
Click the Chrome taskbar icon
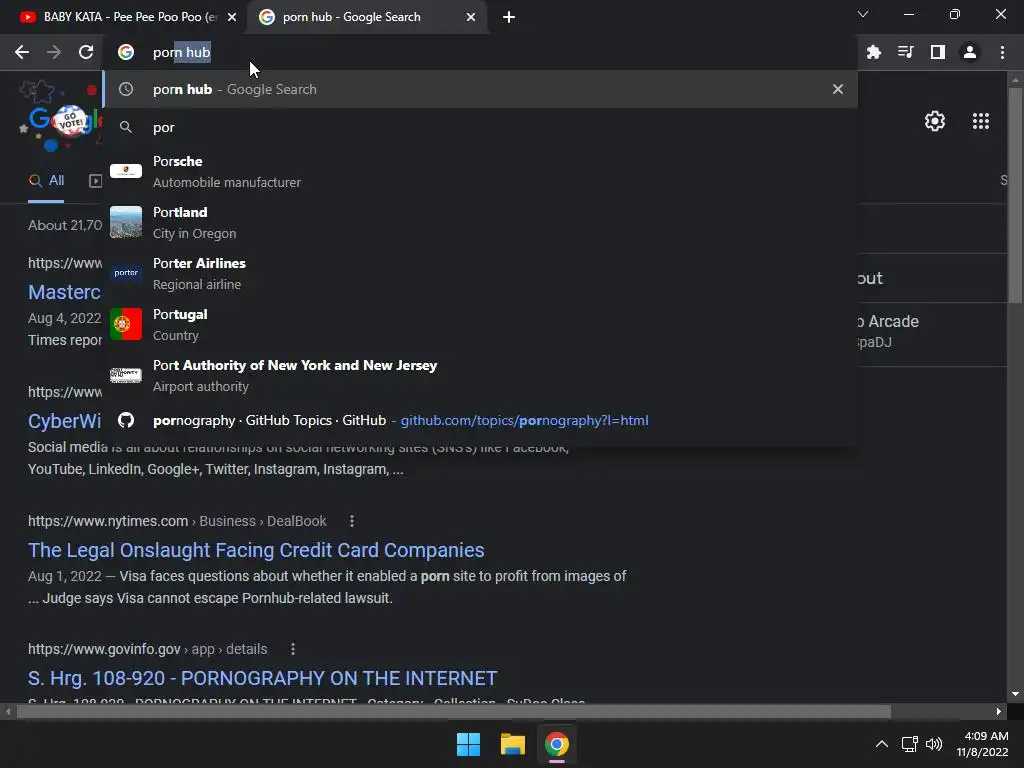click(557, 744)
